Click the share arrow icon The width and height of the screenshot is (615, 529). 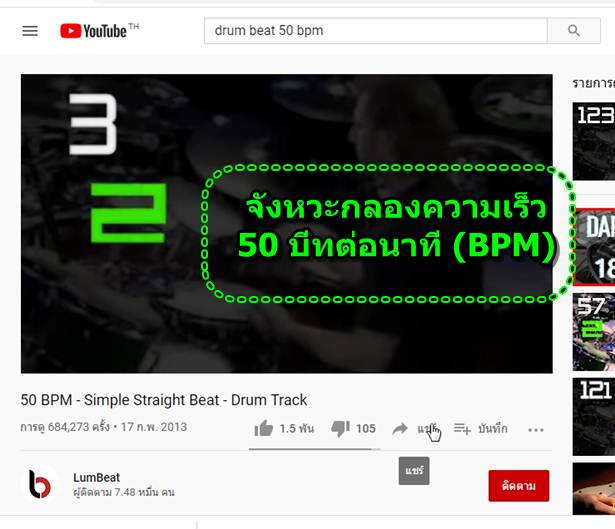(x=400, y=429)
